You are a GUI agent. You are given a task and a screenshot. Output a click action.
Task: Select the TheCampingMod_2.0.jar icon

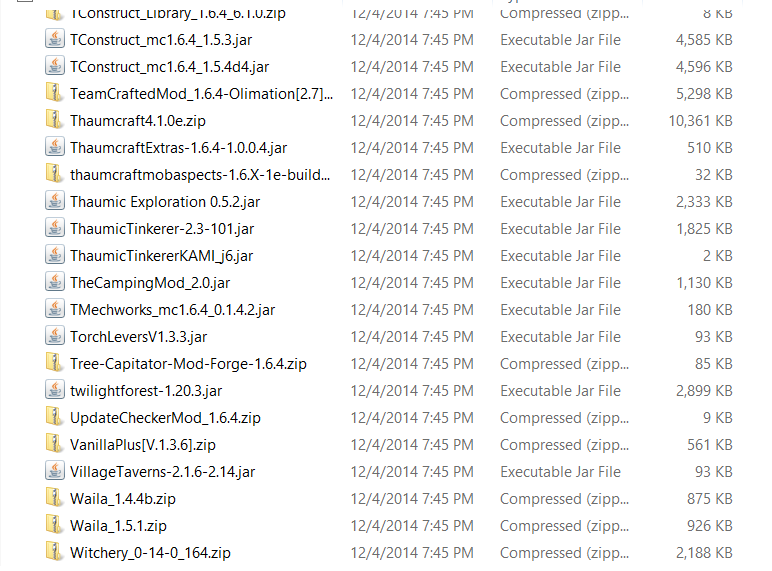pos(55,282)
